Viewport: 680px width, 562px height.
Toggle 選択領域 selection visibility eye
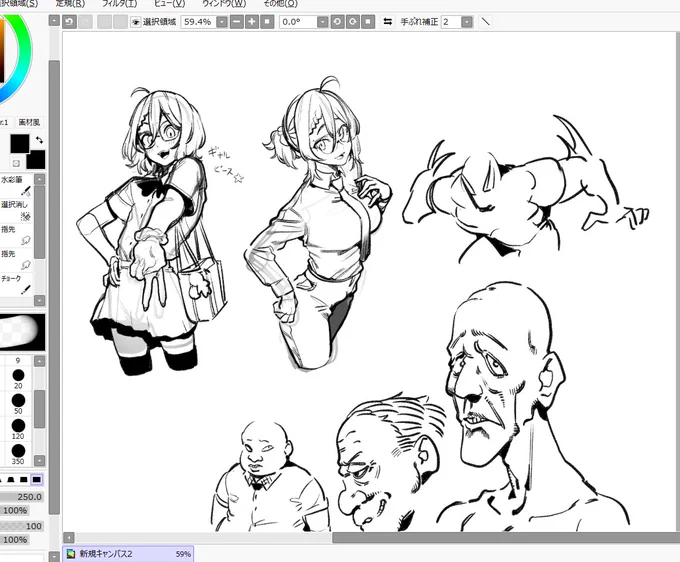135,22
